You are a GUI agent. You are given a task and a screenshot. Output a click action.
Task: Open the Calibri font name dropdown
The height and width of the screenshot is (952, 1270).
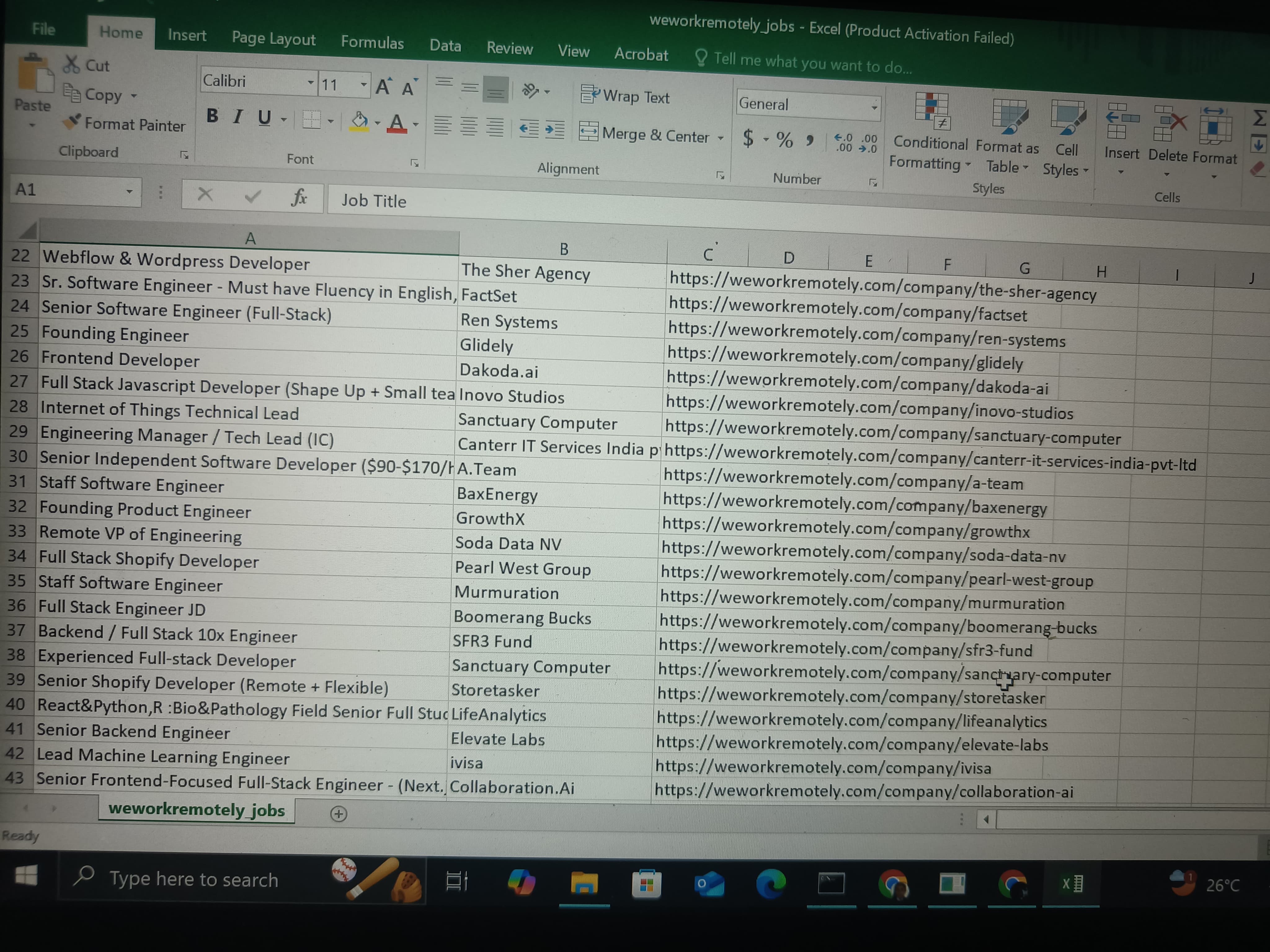[310, 83]
